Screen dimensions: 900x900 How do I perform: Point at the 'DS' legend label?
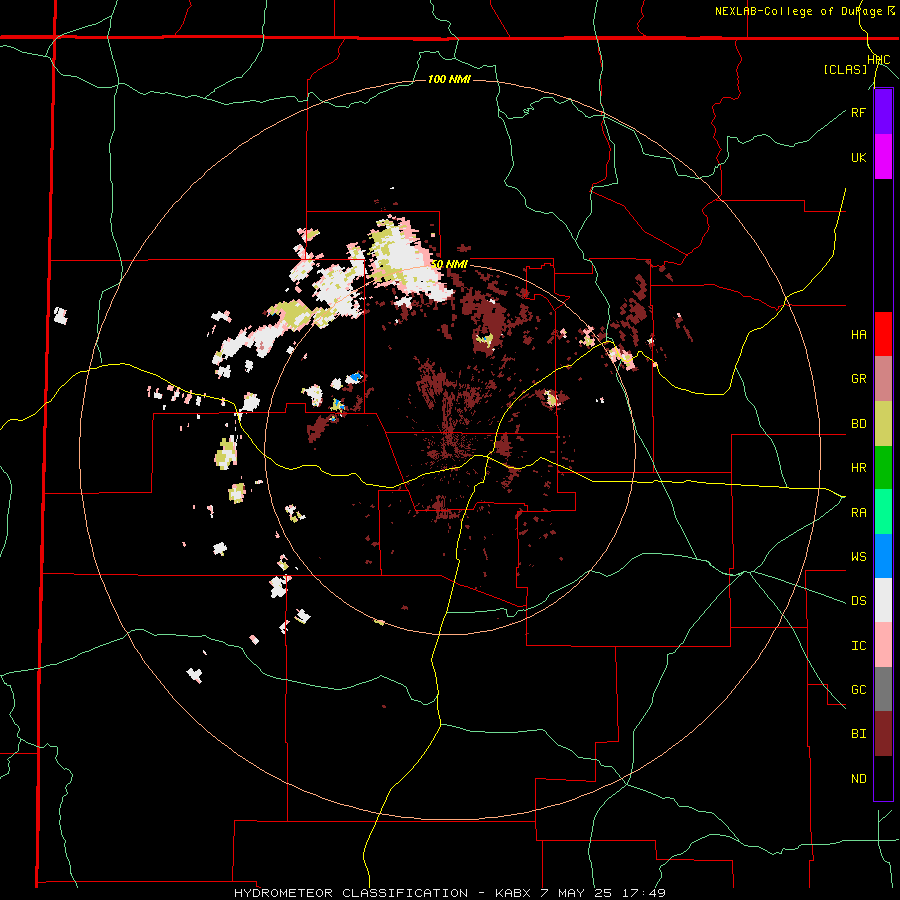(858, 601)
